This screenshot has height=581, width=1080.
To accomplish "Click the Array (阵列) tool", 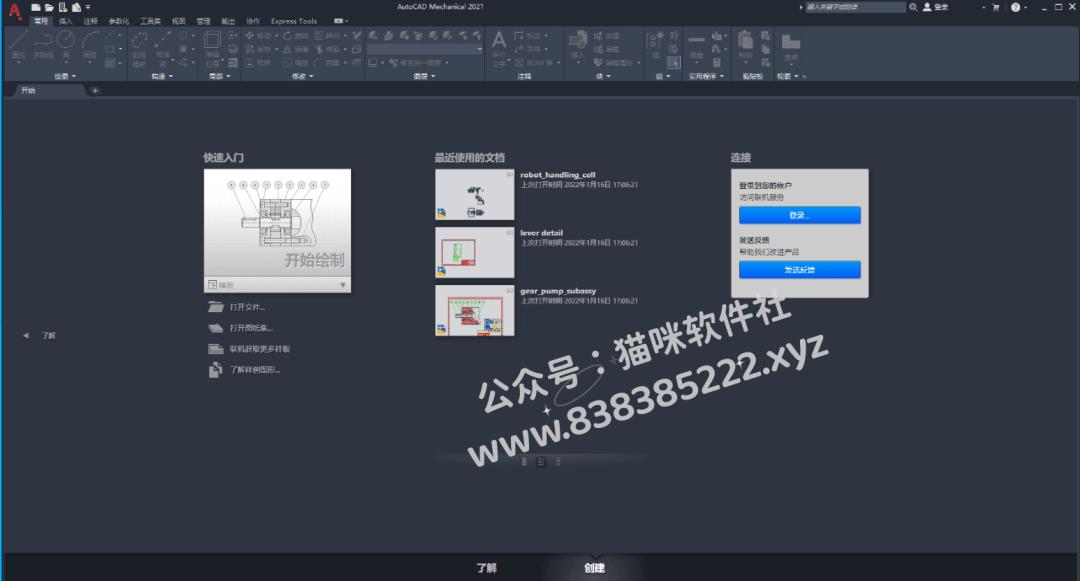I will (328, 35).
